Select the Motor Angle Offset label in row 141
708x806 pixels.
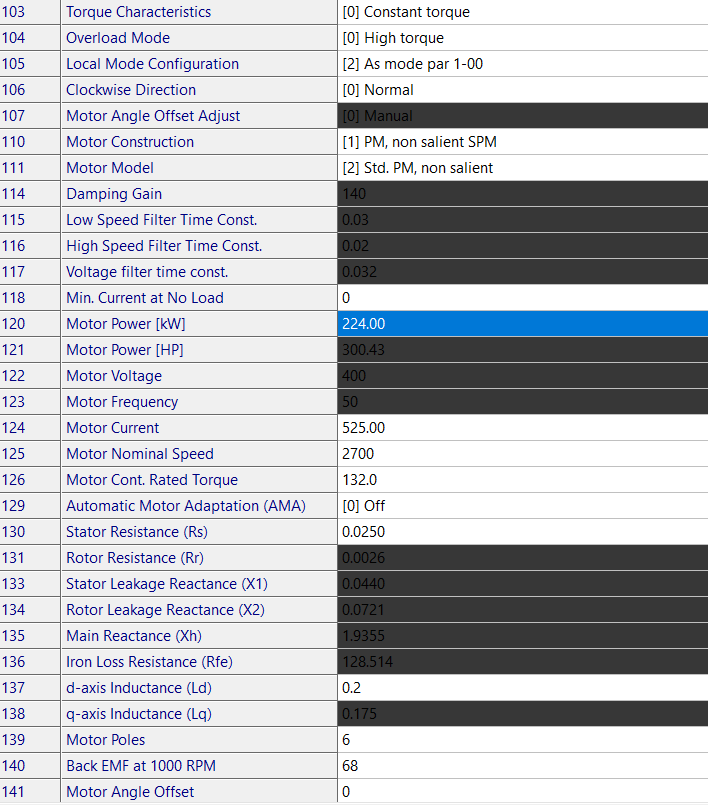tap(130, 792)
